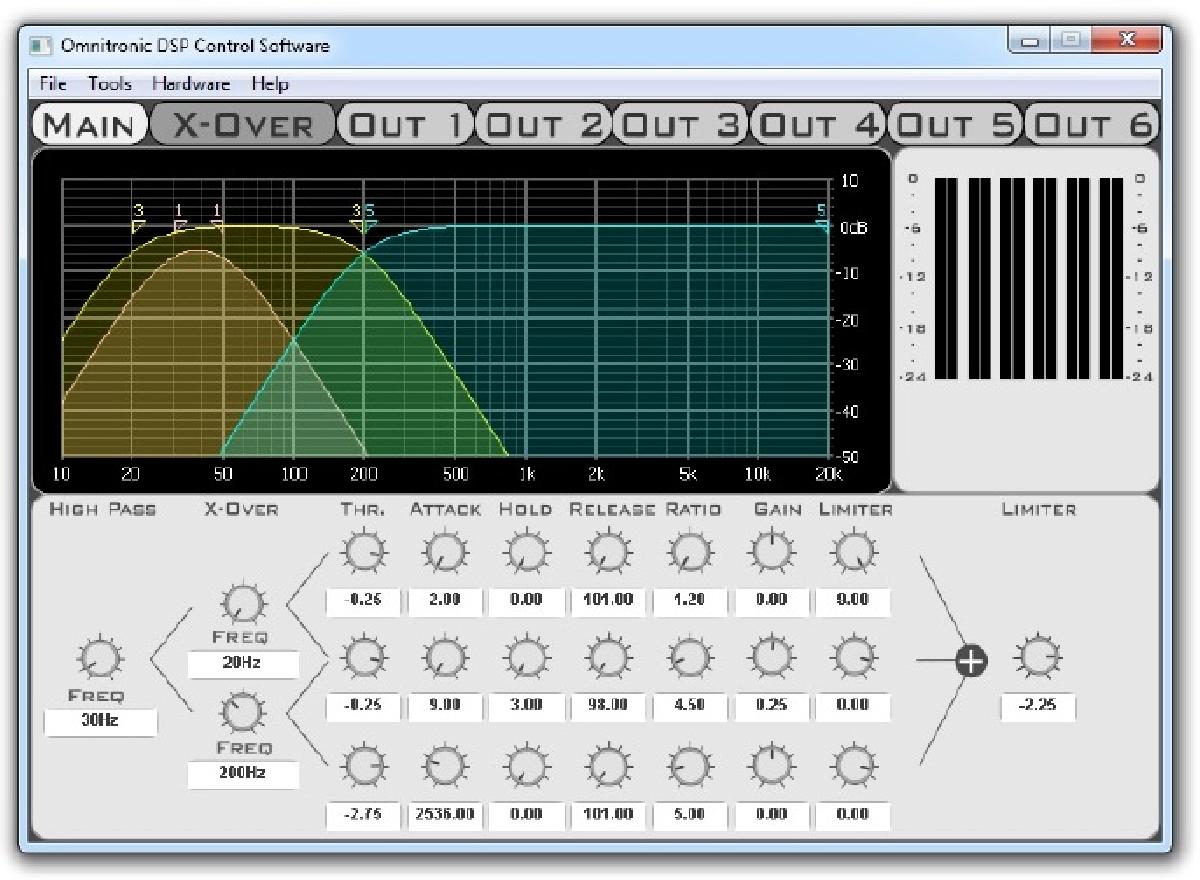This screenshot has width=1200, height=880.
Task: Click the bottom-row Hold knob
Action: tap(526, 766)
